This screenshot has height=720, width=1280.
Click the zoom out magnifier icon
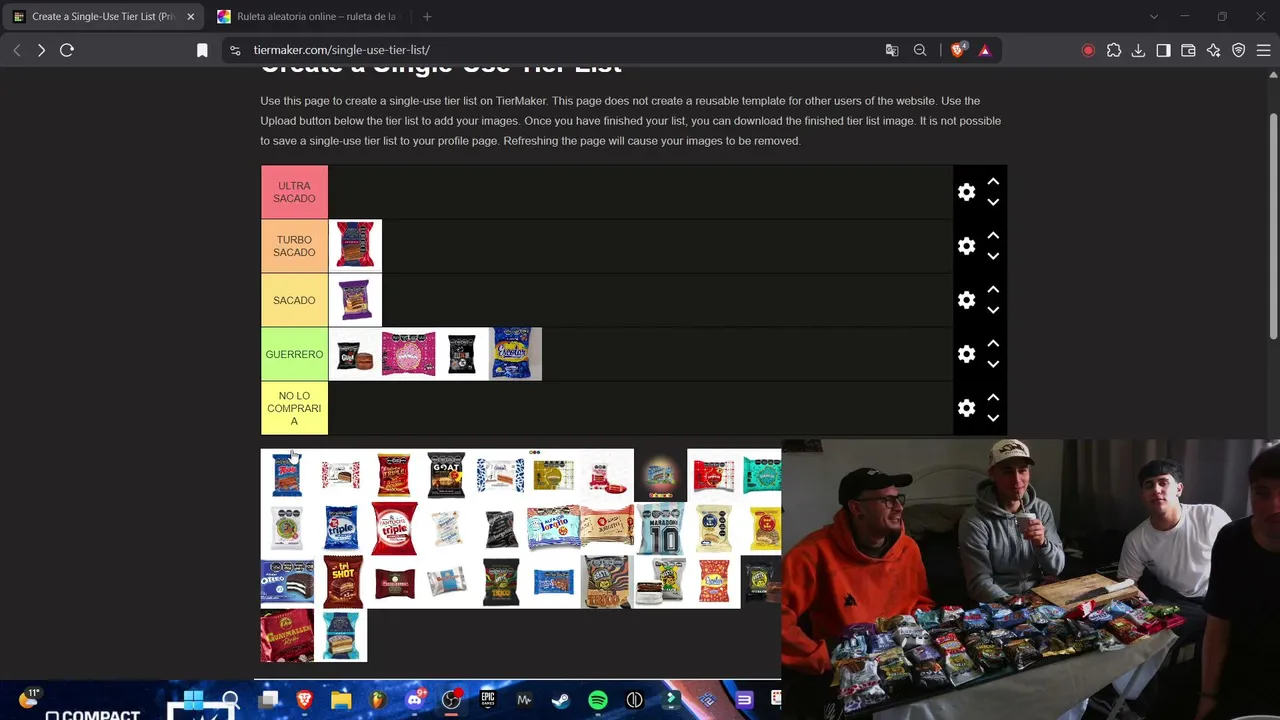pyautogui.click(x=920, y=50)
